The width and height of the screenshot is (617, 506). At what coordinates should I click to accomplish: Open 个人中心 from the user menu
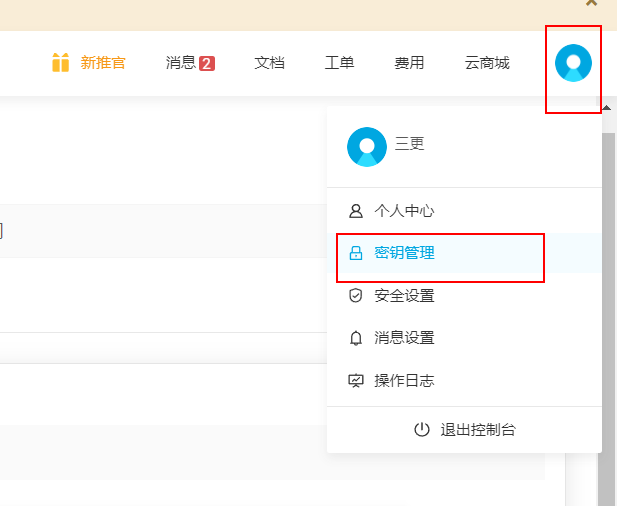(404, 211)
